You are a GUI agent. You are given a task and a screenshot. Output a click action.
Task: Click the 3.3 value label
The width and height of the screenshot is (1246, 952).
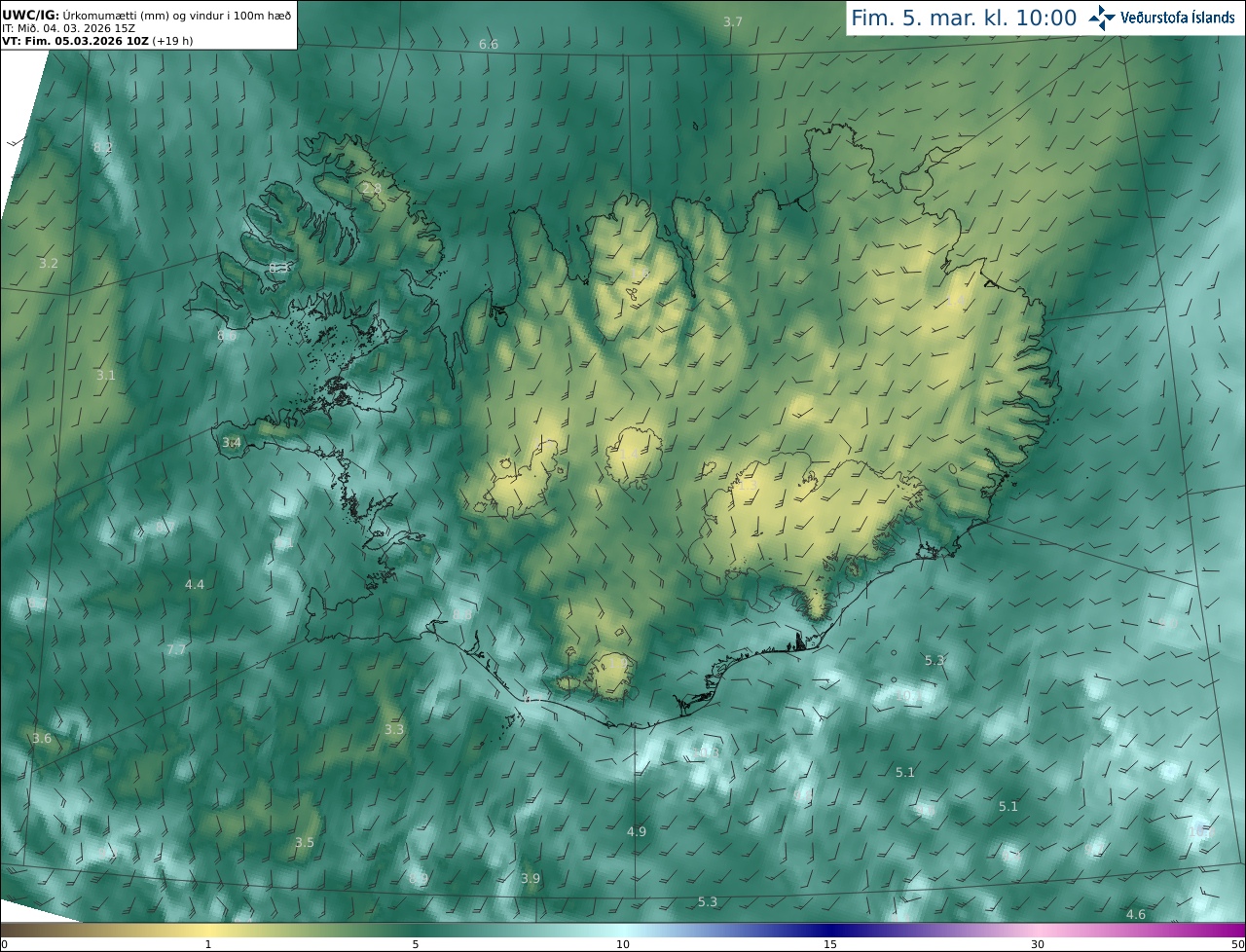394,729
